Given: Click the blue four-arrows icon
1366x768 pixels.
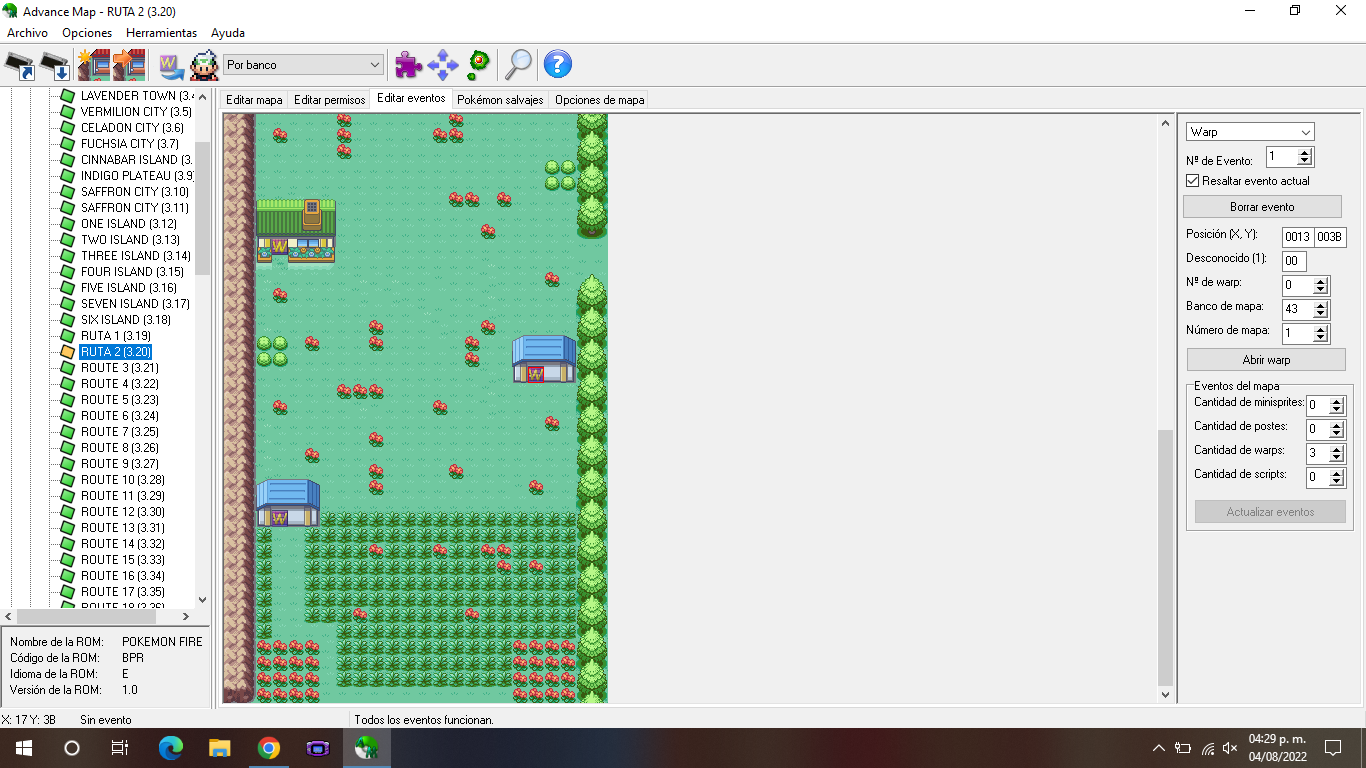Looking at the screenshot, I should [x=442, y=65].
